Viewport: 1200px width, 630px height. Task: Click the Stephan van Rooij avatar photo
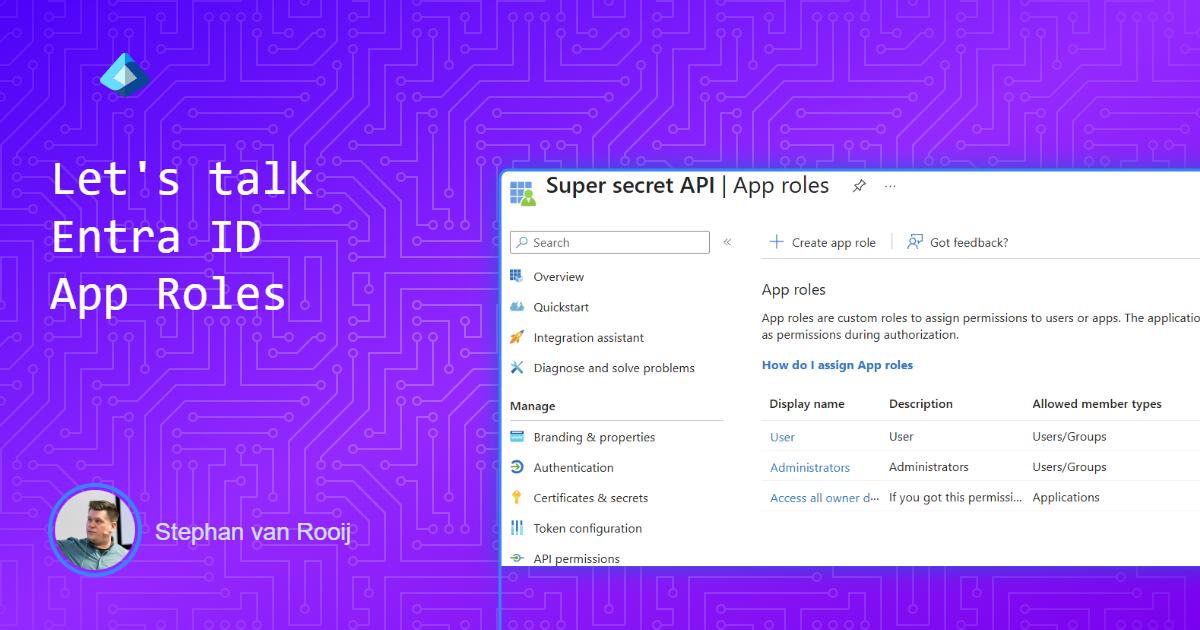(x=94, y=530)
